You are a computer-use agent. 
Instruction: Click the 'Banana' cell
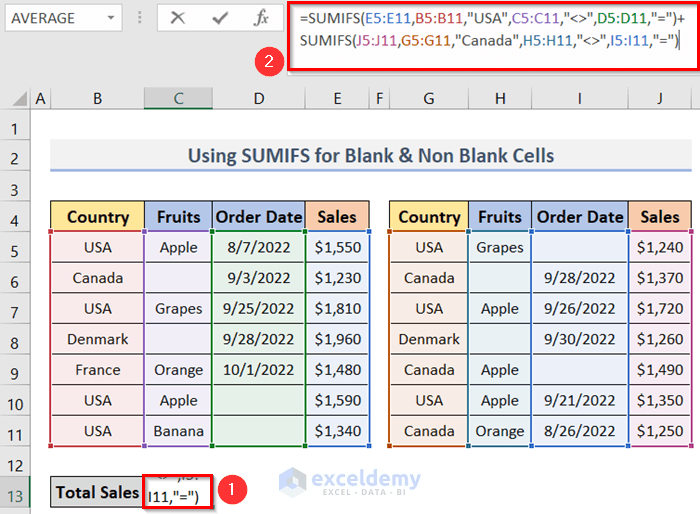click(x=179, y=431)
